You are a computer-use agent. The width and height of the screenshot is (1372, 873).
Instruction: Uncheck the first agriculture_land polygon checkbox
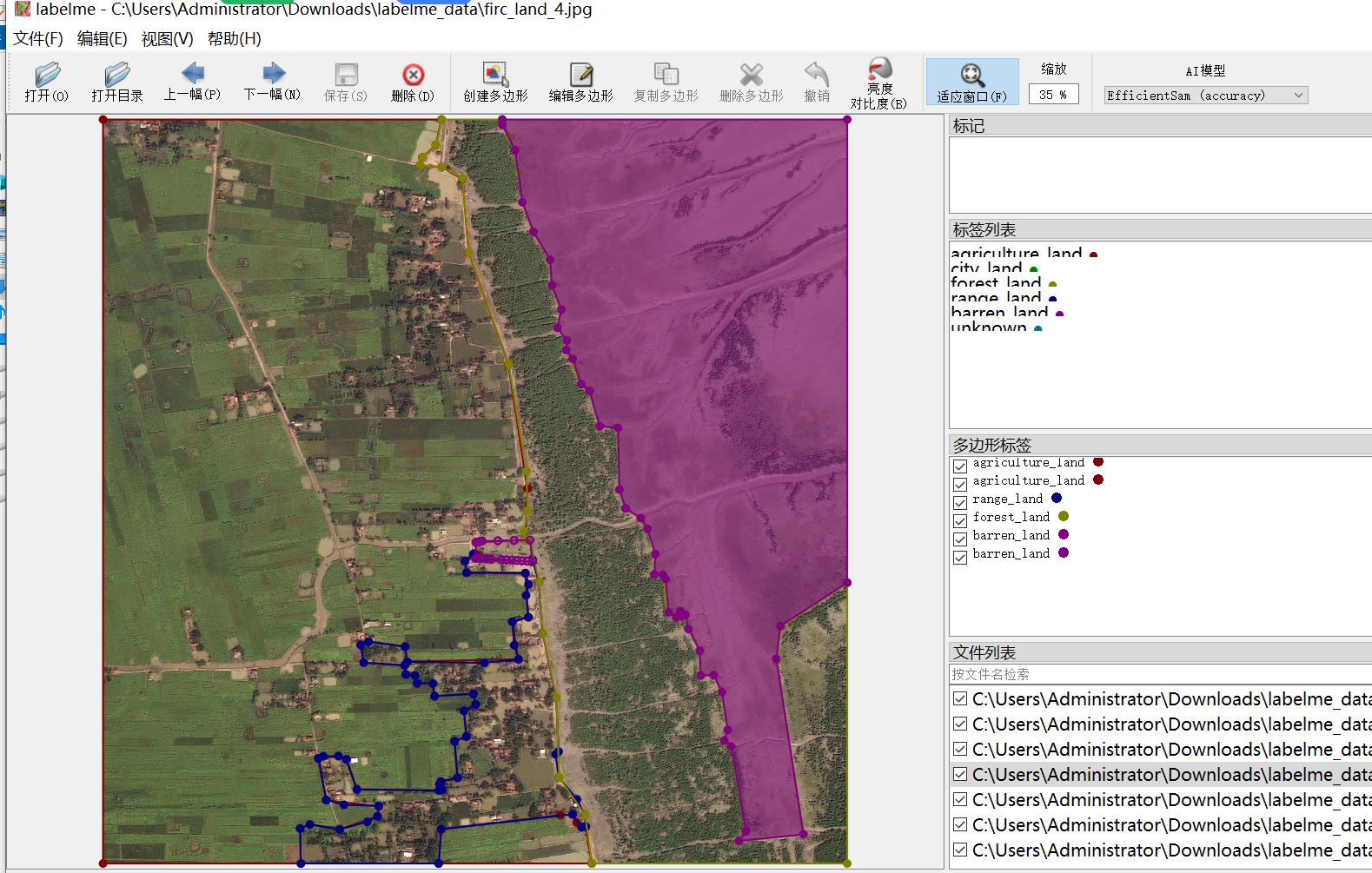[x=960, y=466]
